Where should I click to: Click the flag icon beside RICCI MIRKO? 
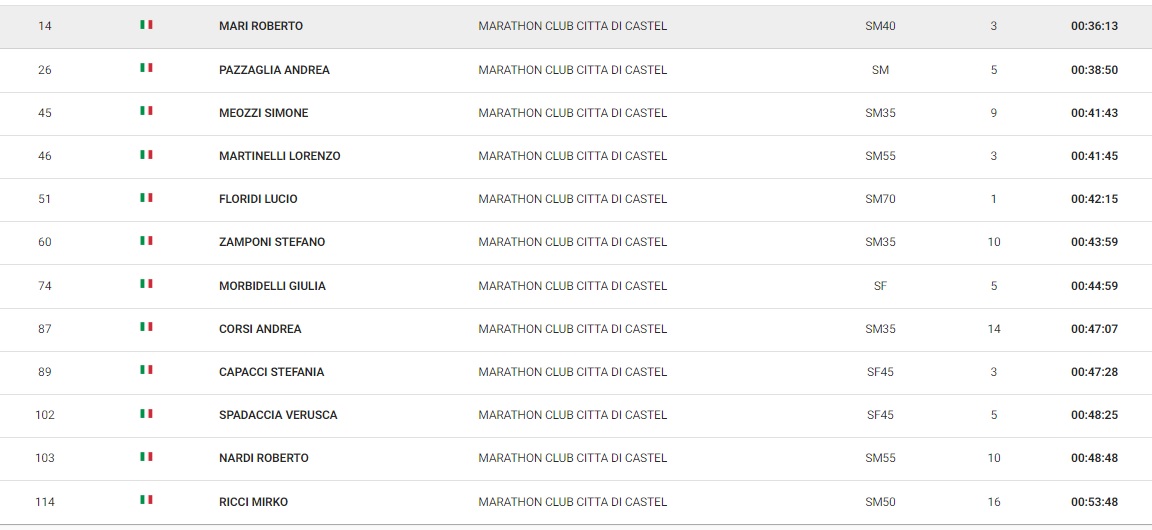(146, 501)
